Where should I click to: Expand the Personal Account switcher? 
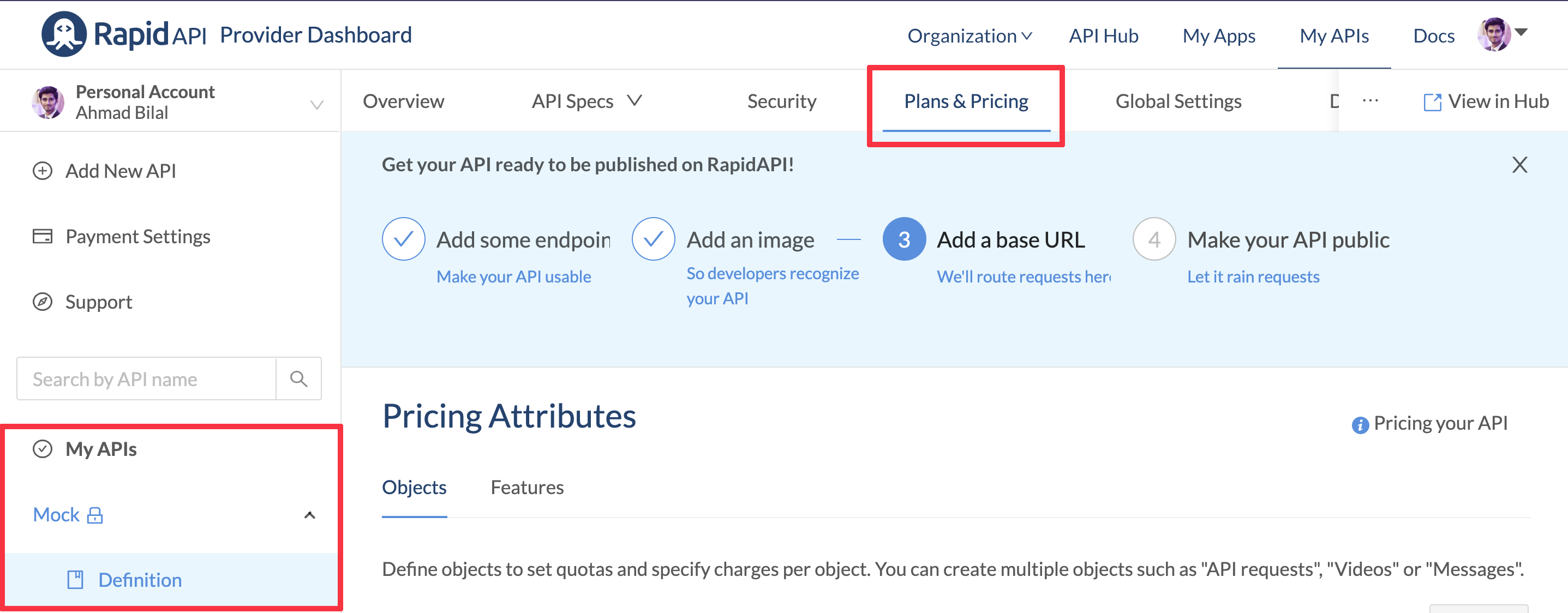pos(316,105)
